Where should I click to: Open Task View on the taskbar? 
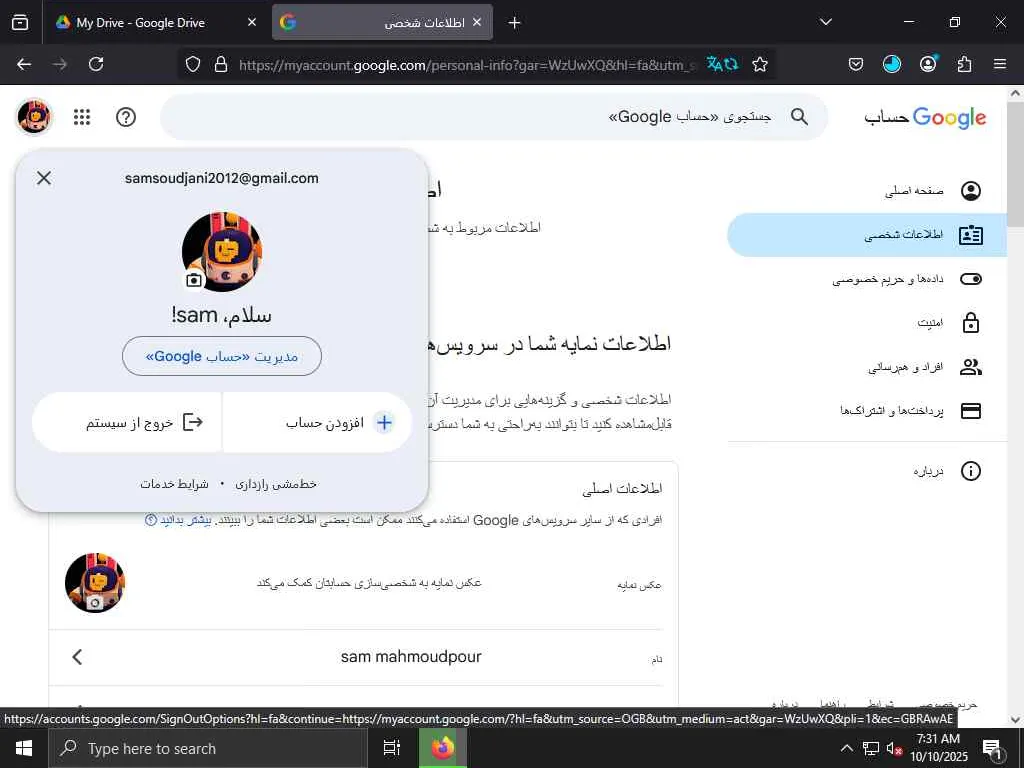pos(392,748)
